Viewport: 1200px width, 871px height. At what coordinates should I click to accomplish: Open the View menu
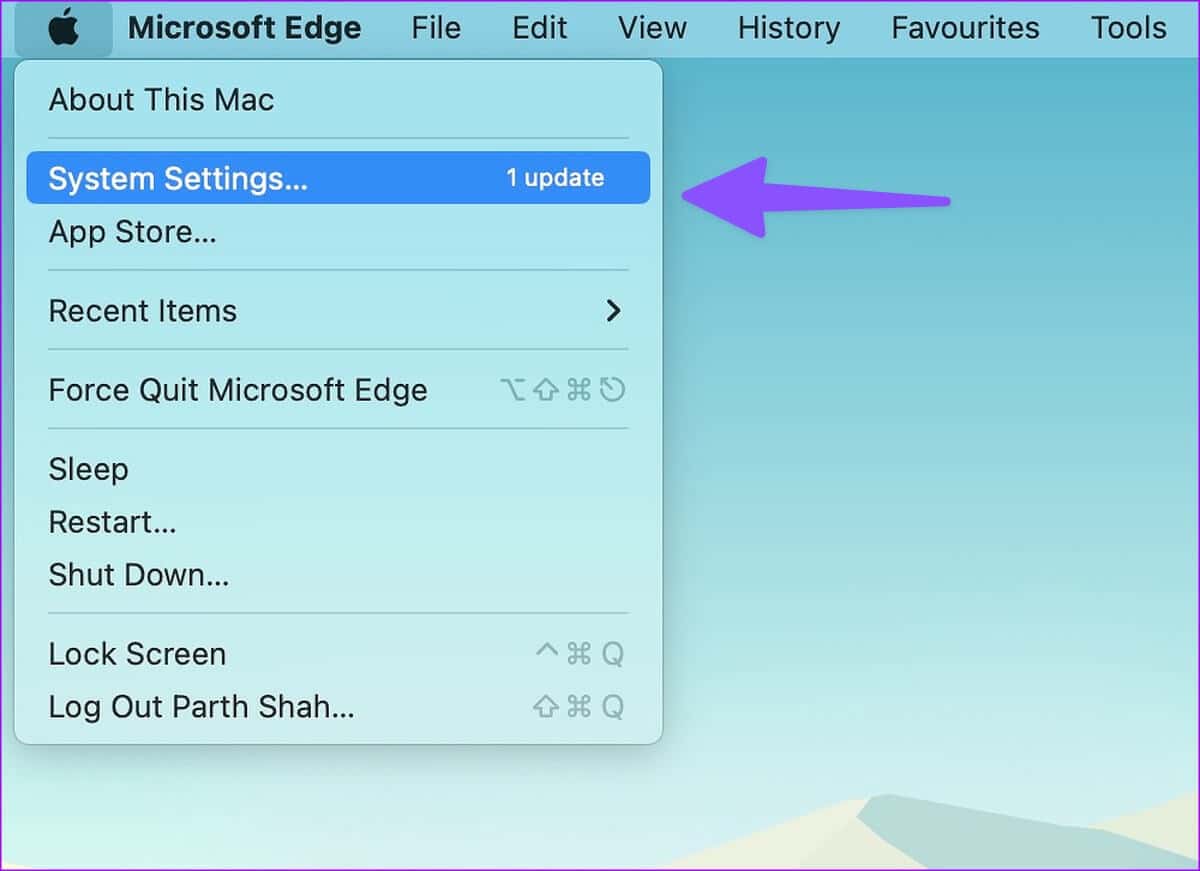(x=652, y=28)
